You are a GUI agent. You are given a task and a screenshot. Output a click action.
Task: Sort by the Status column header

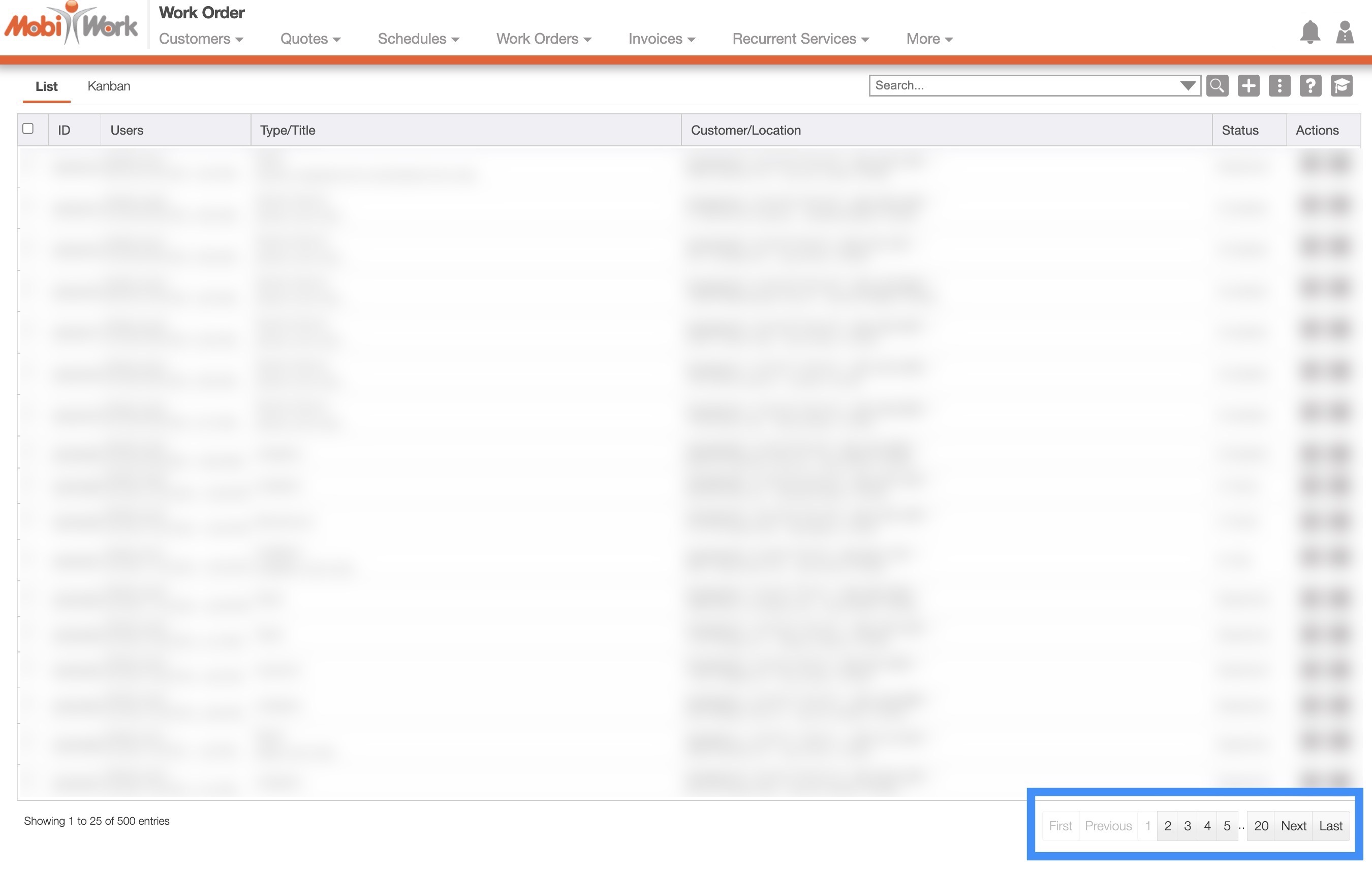click(1240, 130)
